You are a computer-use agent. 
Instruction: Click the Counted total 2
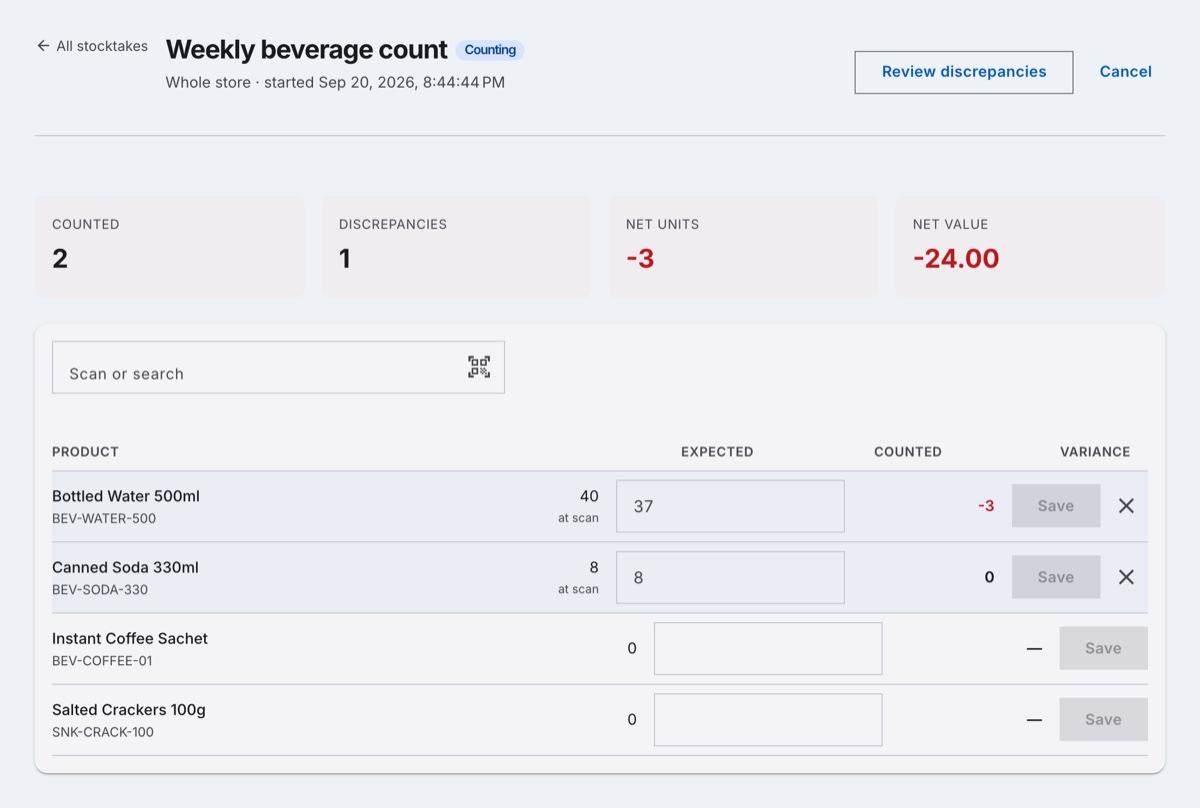(60, 259)
